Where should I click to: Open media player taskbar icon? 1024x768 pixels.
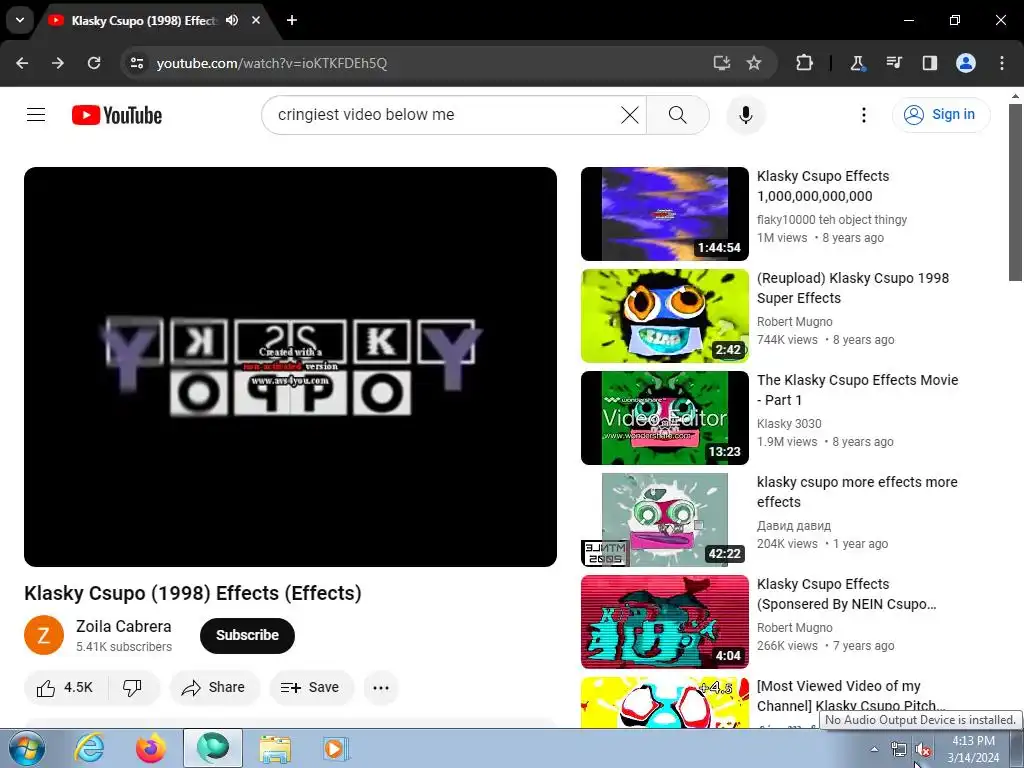click(x=336, y=748)
